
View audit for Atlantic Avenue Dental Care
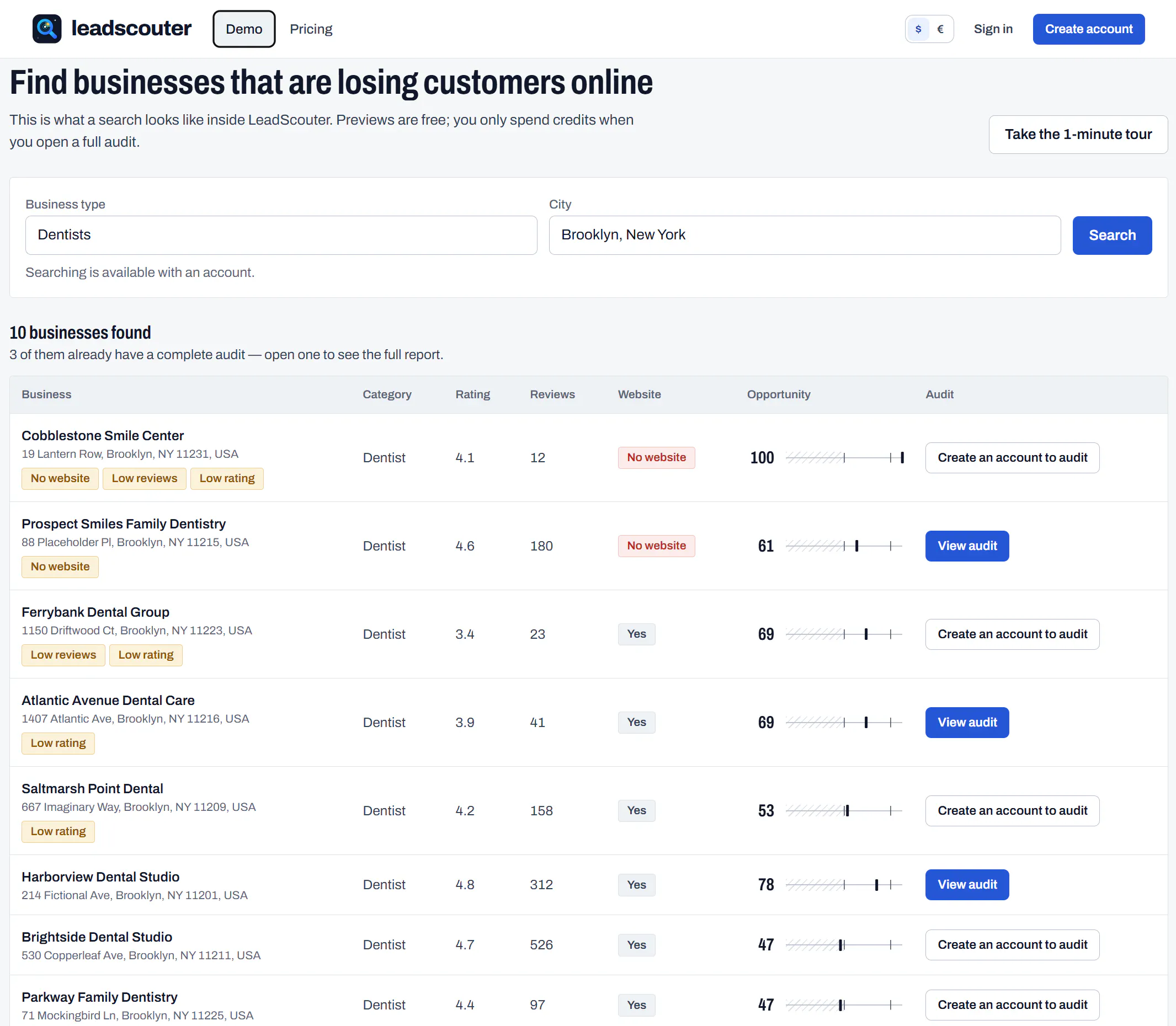[967, 722]
